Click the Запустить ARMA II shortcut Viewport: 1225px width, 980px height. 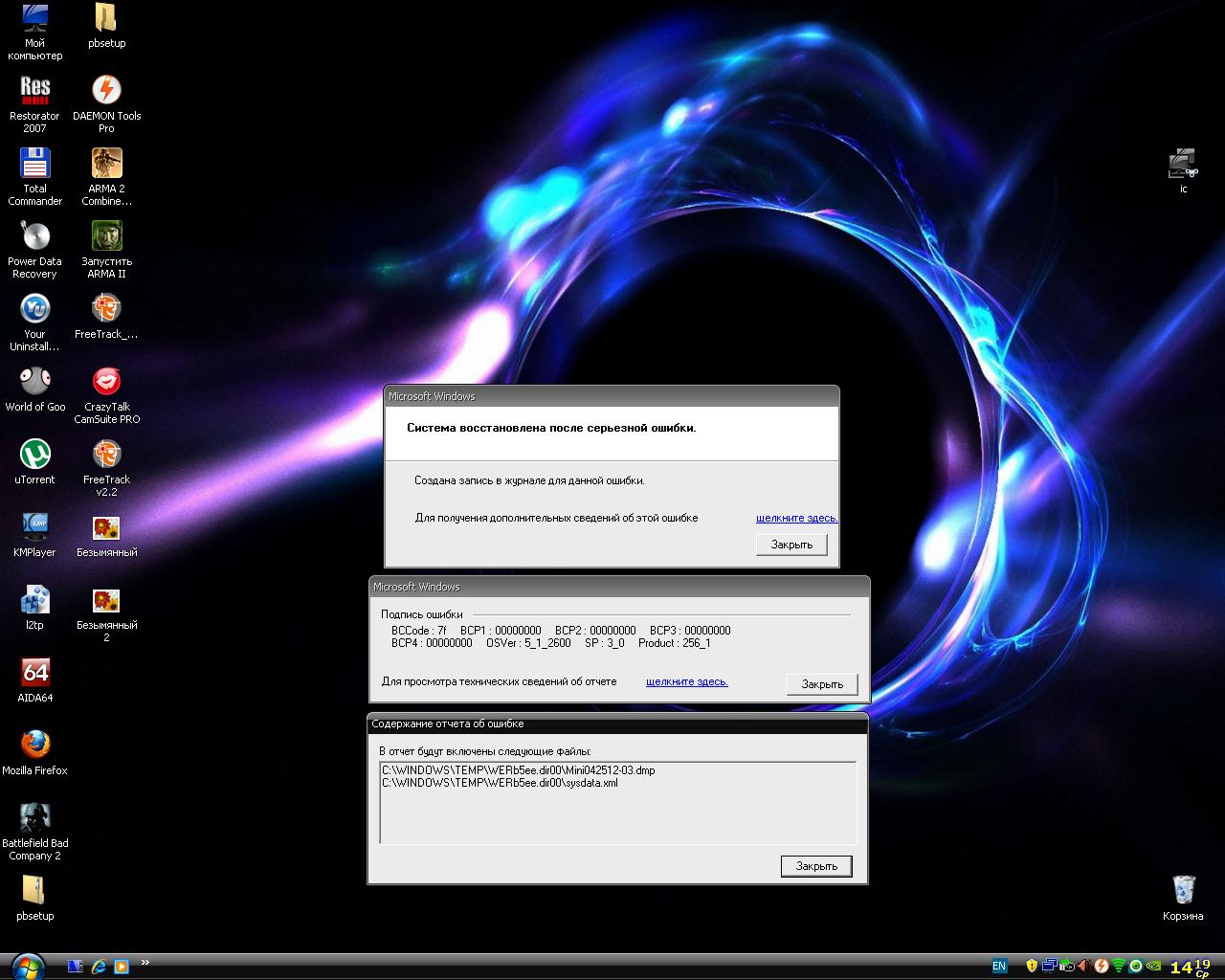[x=106, y=250]
